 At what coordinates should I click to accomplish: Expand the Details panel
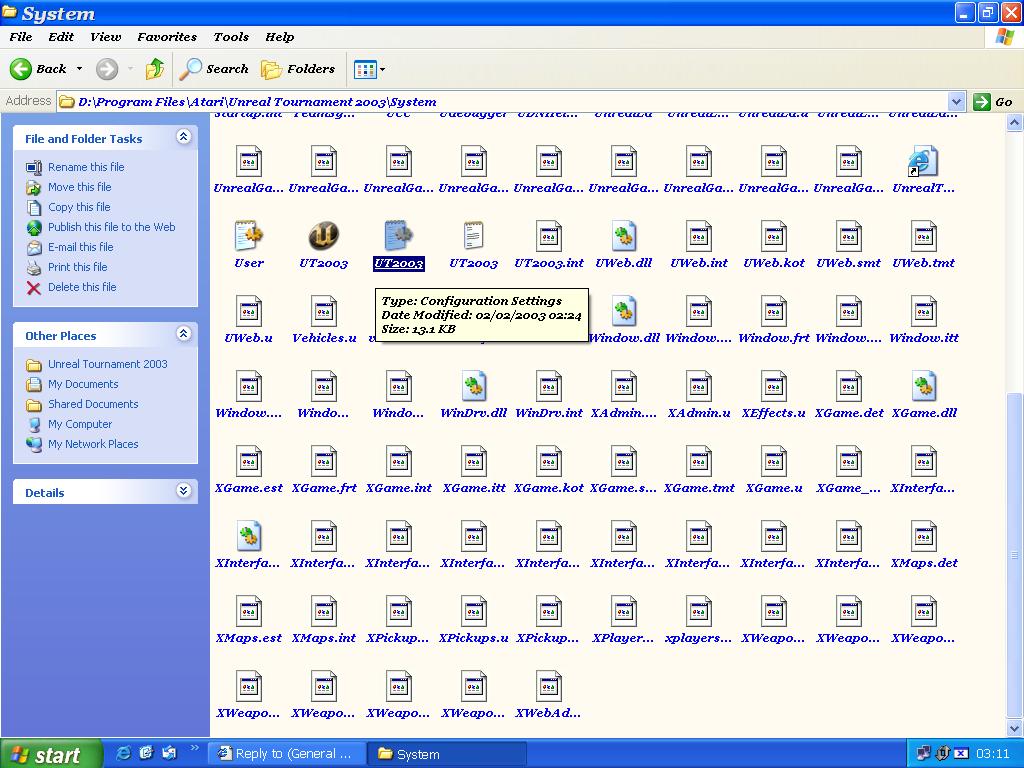pyautogui.click(x=184, y=491)
